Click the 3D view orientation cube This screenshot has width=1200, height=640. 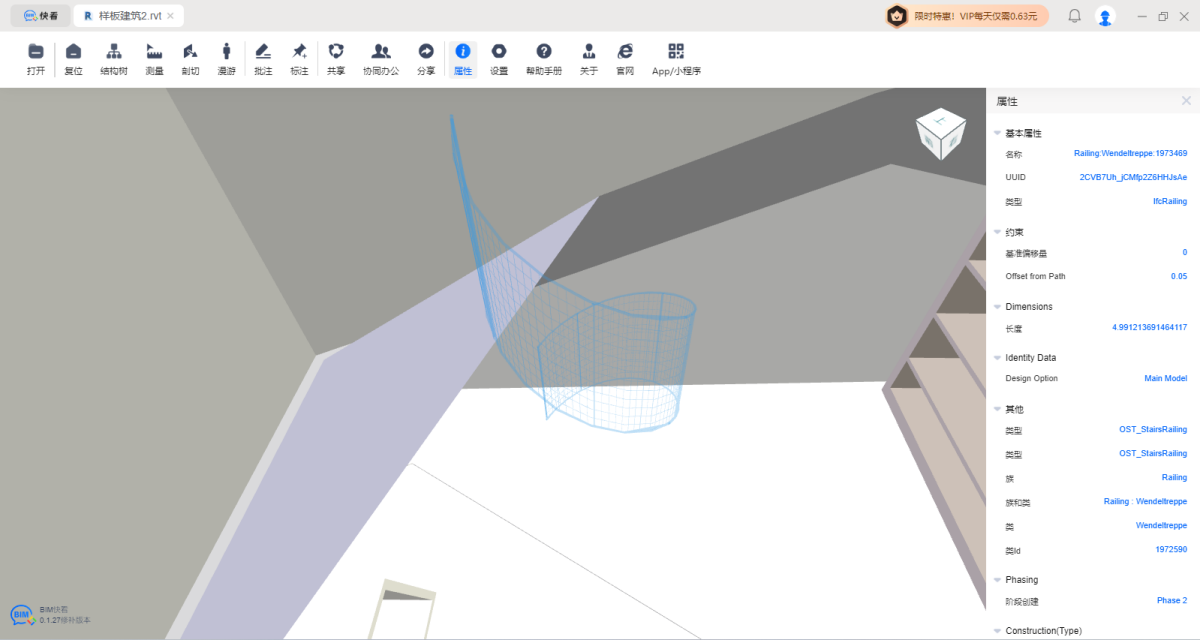pos(940,133)
